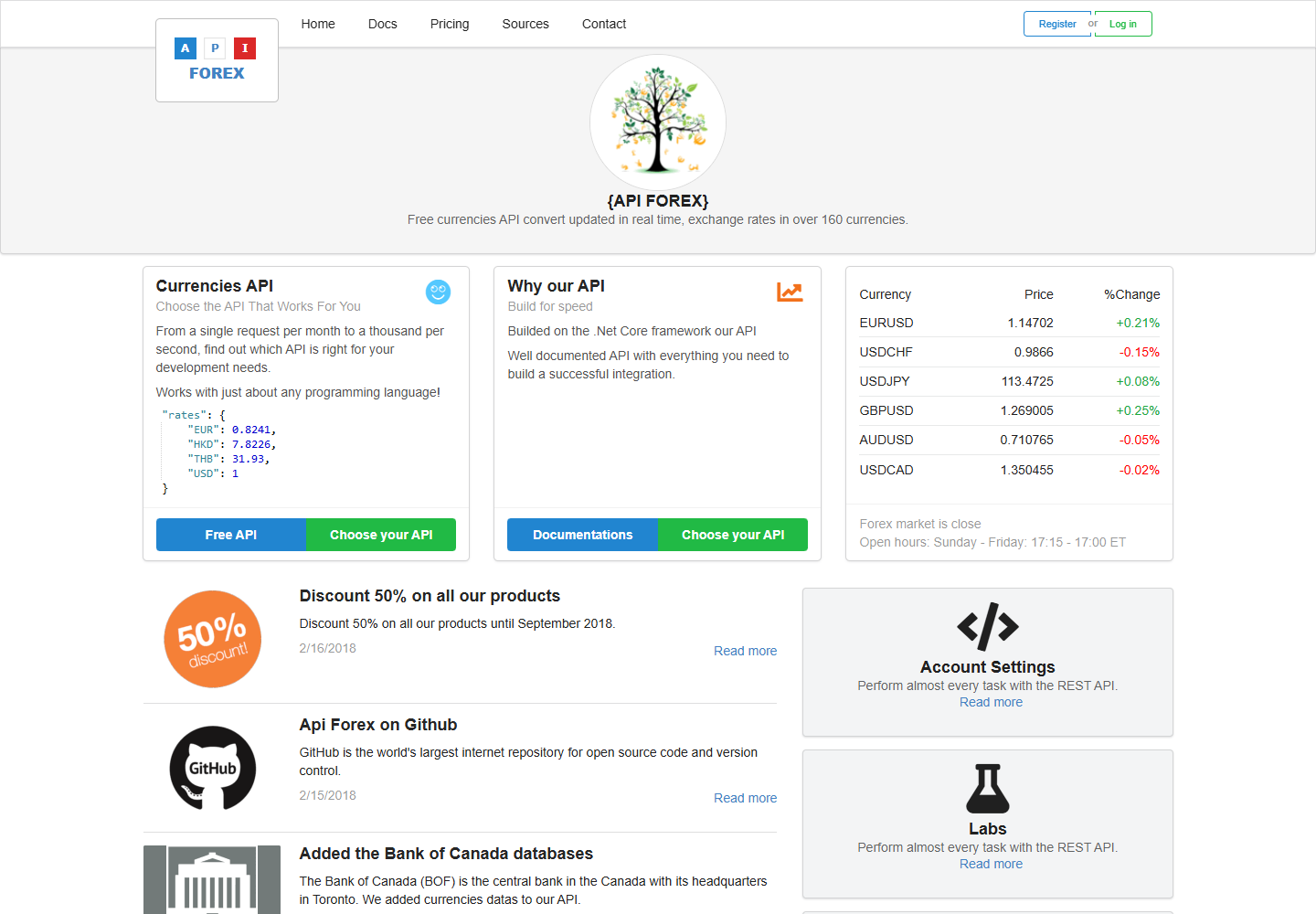The image size is (1316, 914).
Task: Click the flask icon above Labs
Action: [988, 788]
